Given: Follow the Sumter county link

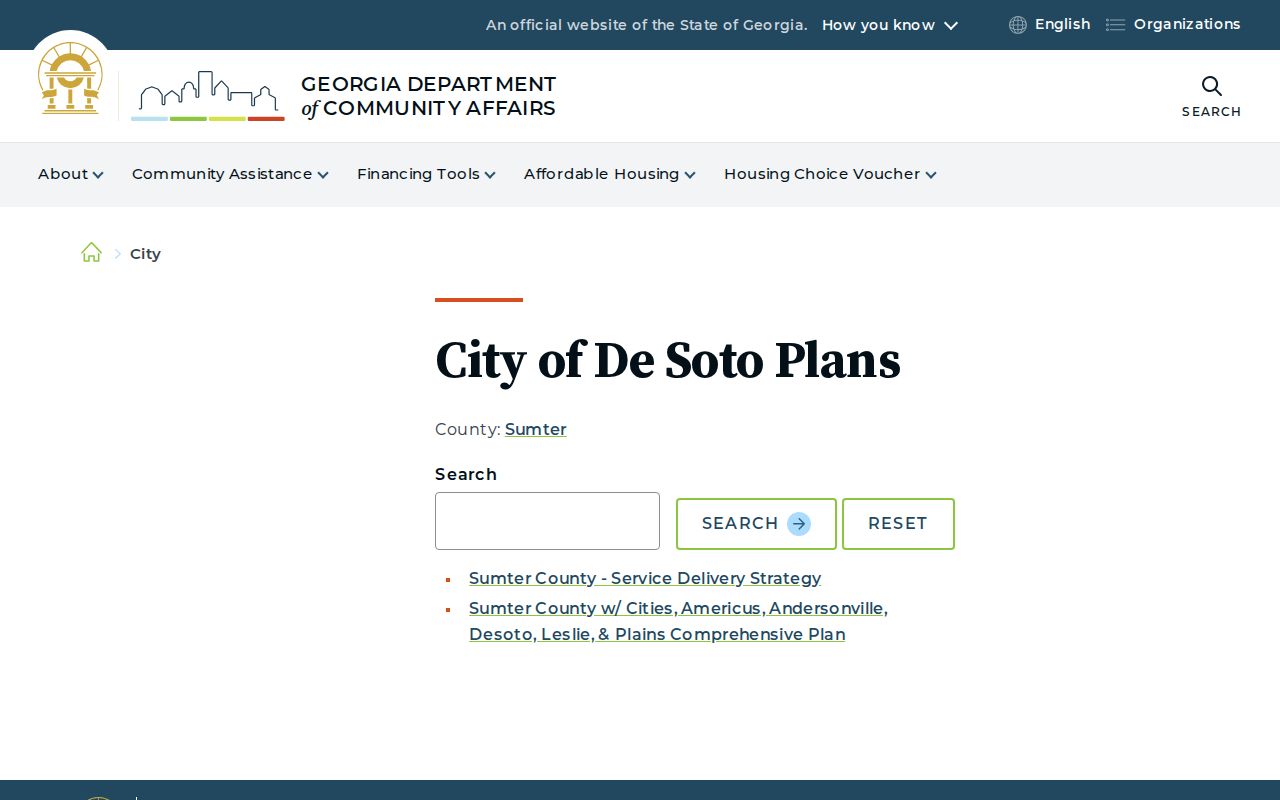Looking at the screenshot, I should [535, 429].
